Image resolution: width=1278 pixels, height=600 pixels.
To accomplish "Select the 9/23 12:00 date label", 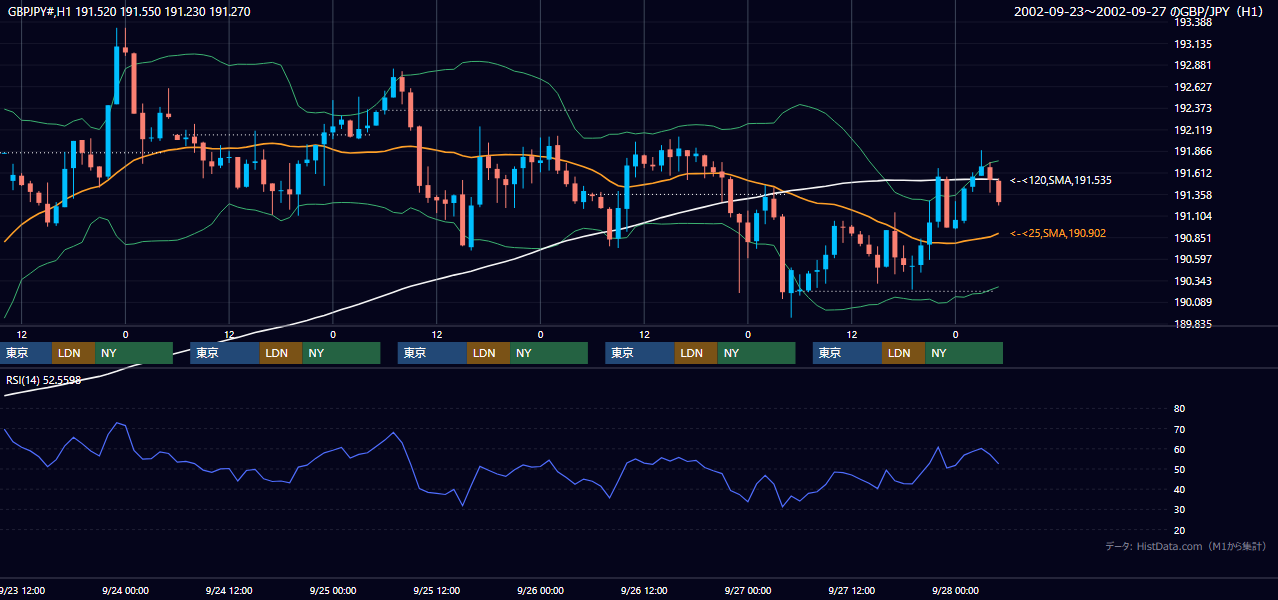I will (20, 590).
